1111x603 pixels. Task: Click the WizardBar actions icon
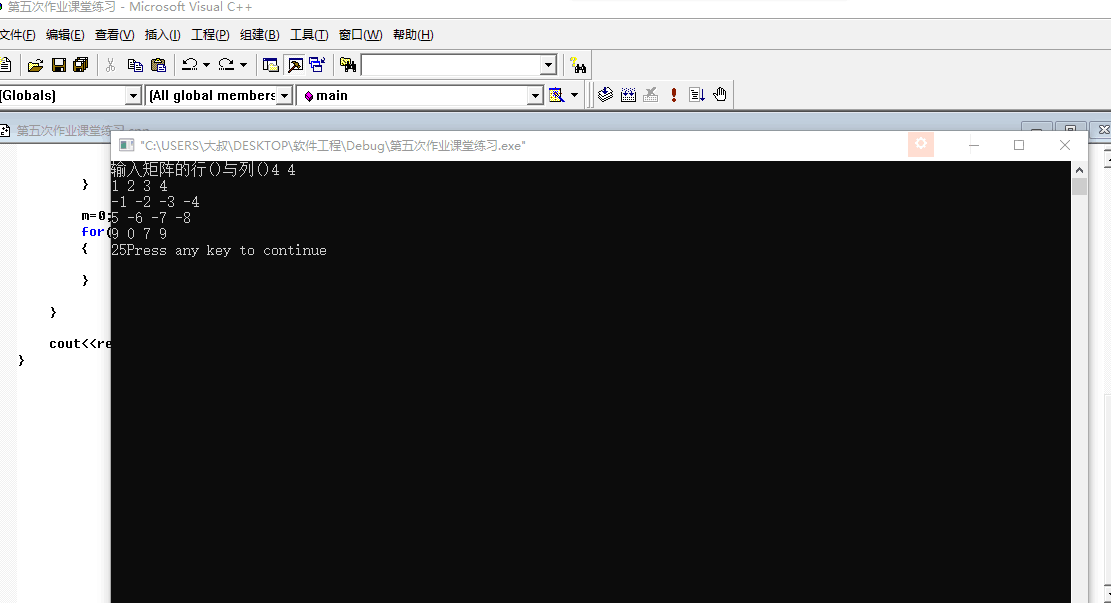(556, 95)
